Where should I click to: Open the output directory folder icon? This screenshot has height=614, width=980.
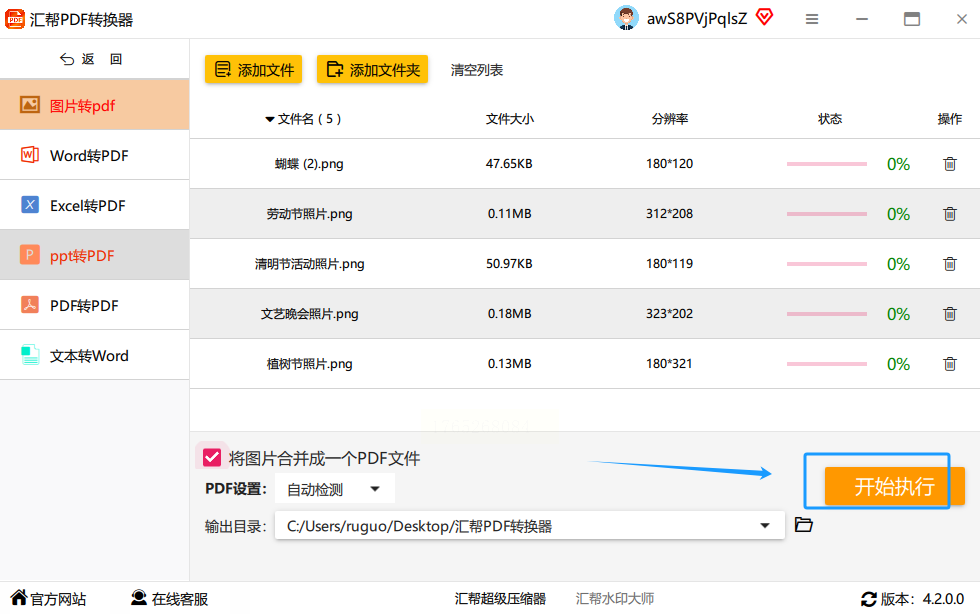[803, 525]
